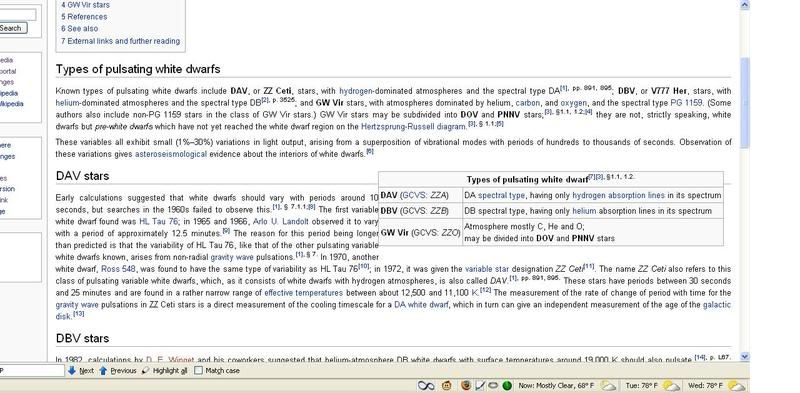Click the scrollbar down arrow
Image resolution: width=800 pixels, height=393 pixels.
pos(744,356)
